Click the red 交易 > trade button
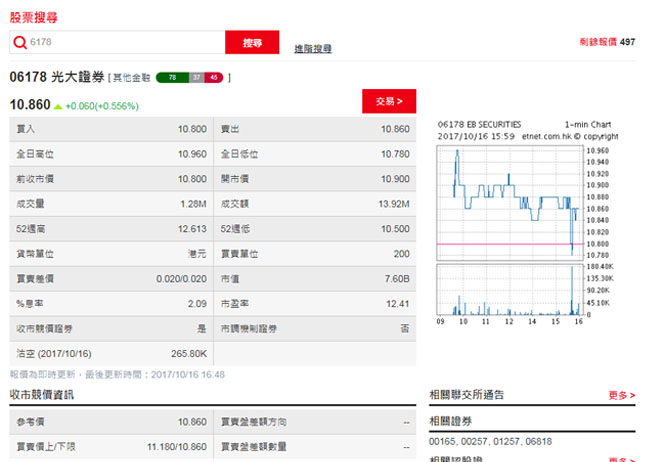Viewport: 650px width, 462px height. tap(389, 101)
